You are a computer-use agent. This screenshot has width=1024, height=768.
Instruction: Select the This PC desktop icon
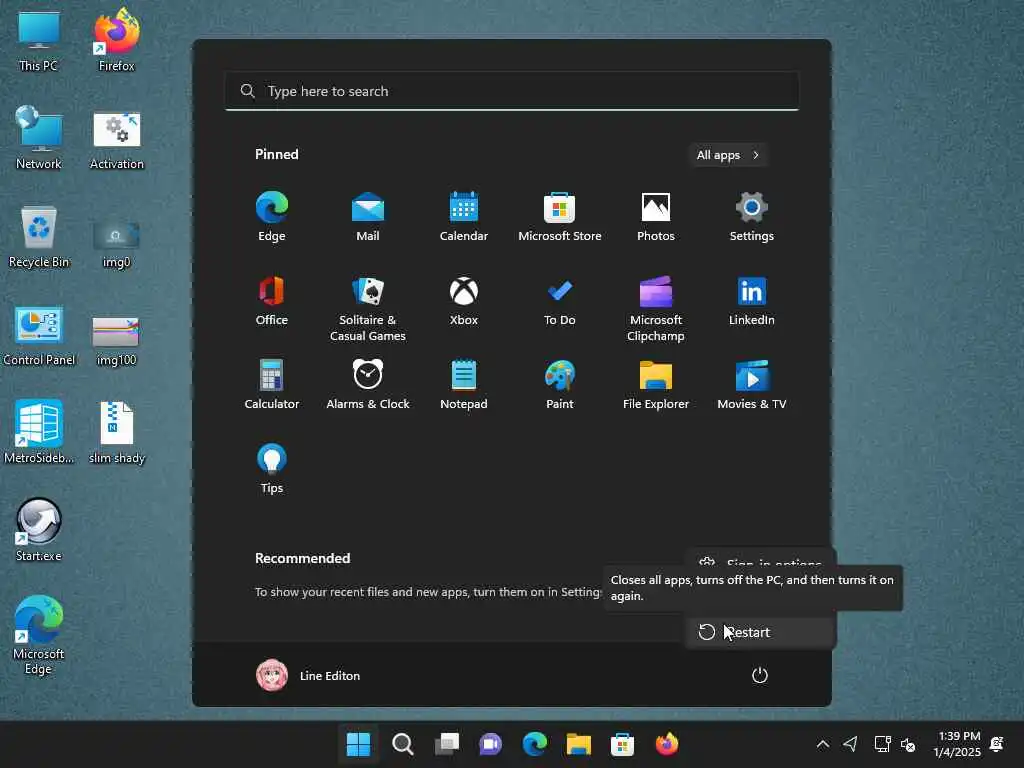(x=39, y=40)
